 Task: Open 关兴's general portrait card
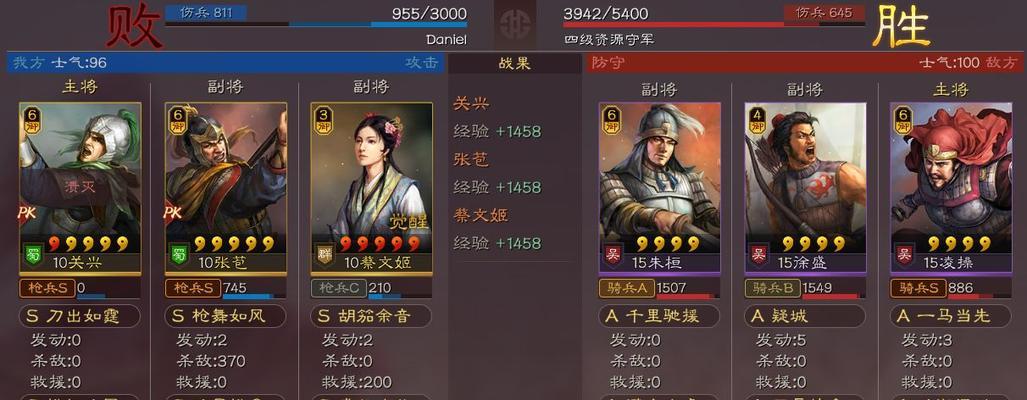click(x=80, y=188)
